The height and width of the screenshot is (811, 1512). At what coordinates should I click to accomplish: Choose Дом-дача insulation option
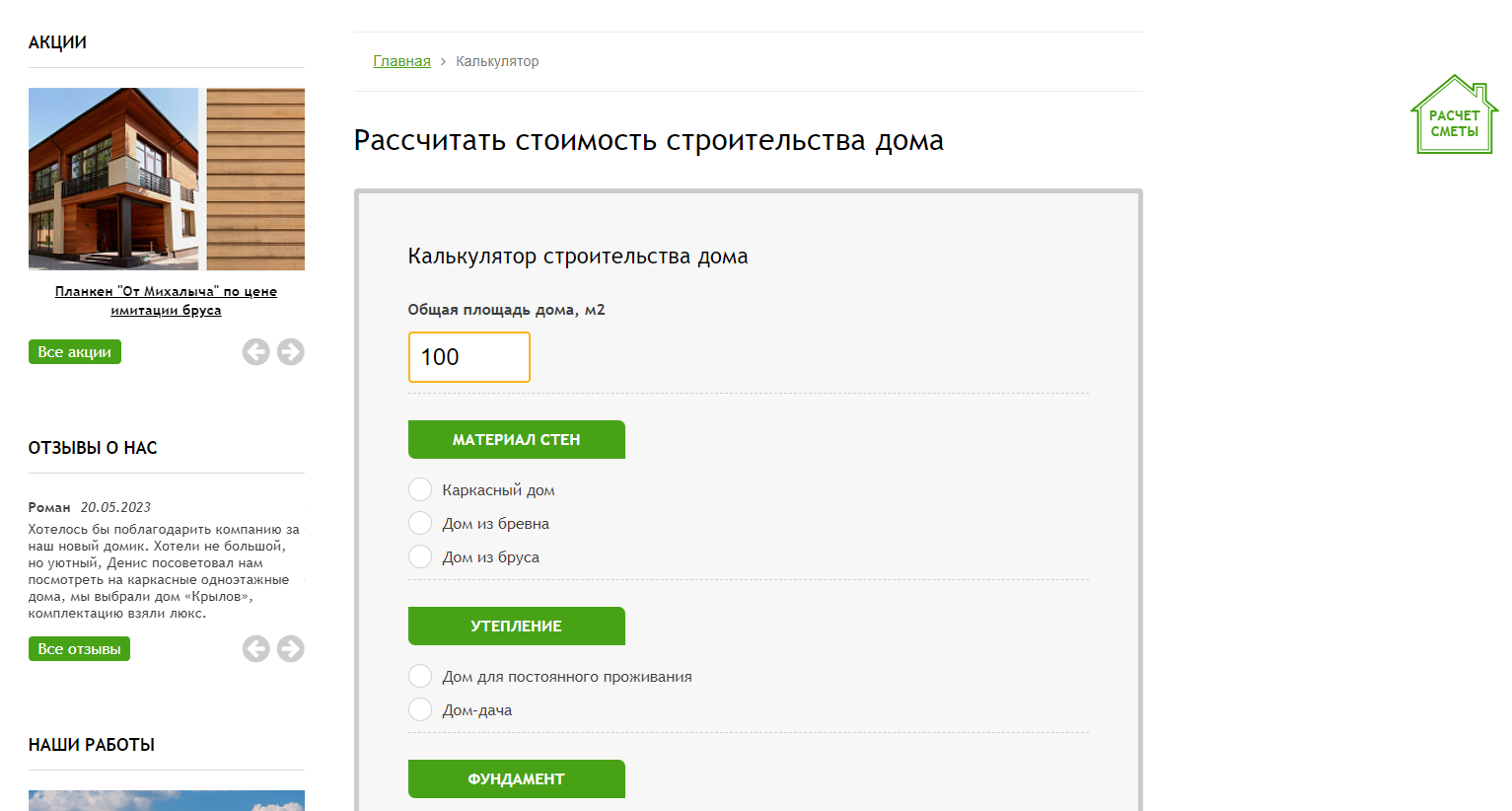click(x=420, y=709)
